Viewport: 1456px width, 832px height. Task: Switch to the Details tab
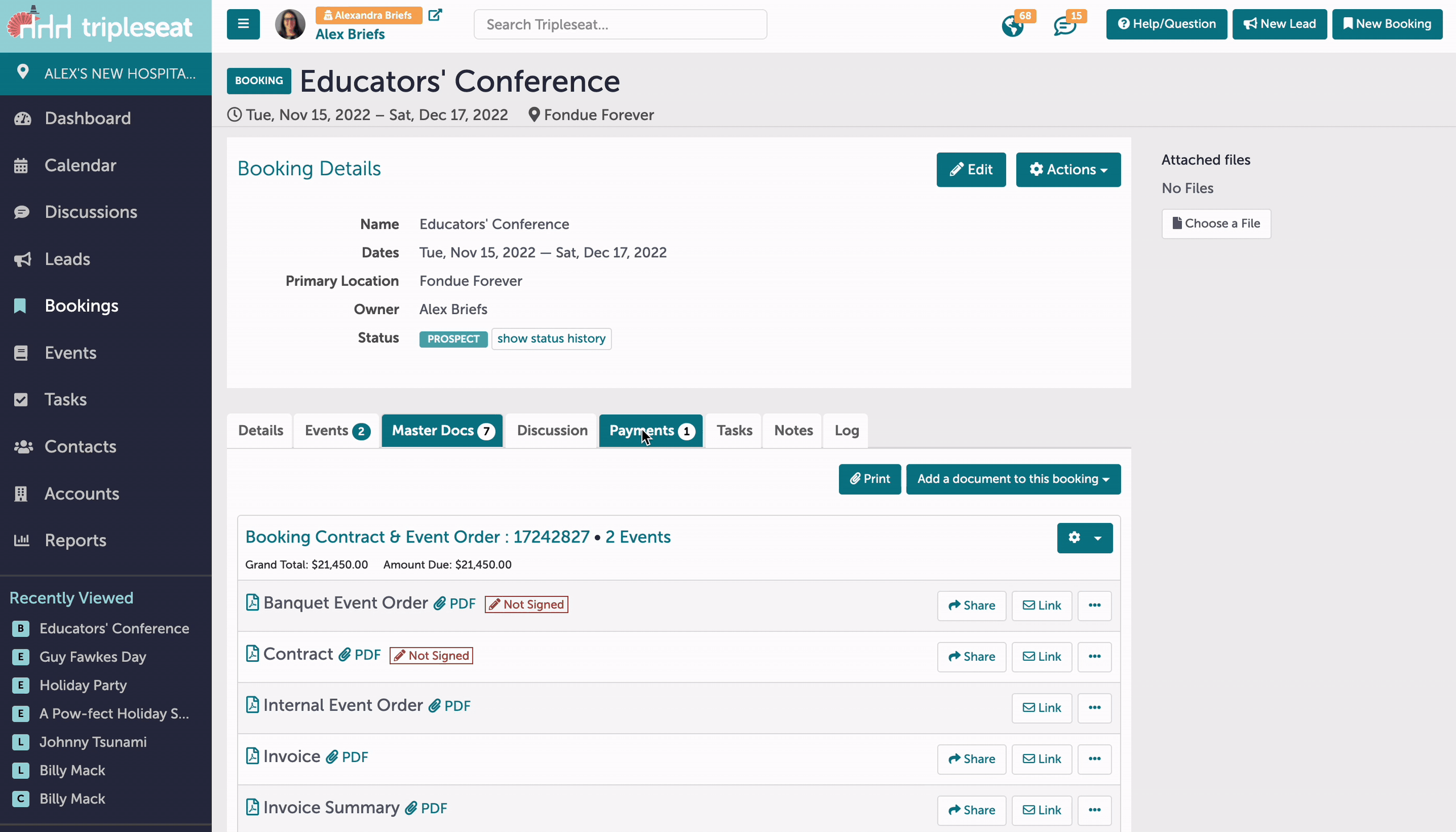pyautogui.click(x=260, y=430)
